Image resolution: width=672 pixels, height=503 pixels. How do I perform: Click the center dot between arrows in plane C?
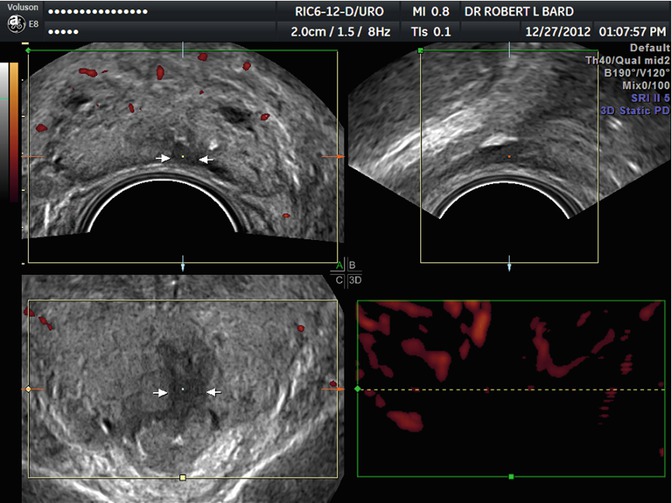[183, 388]
